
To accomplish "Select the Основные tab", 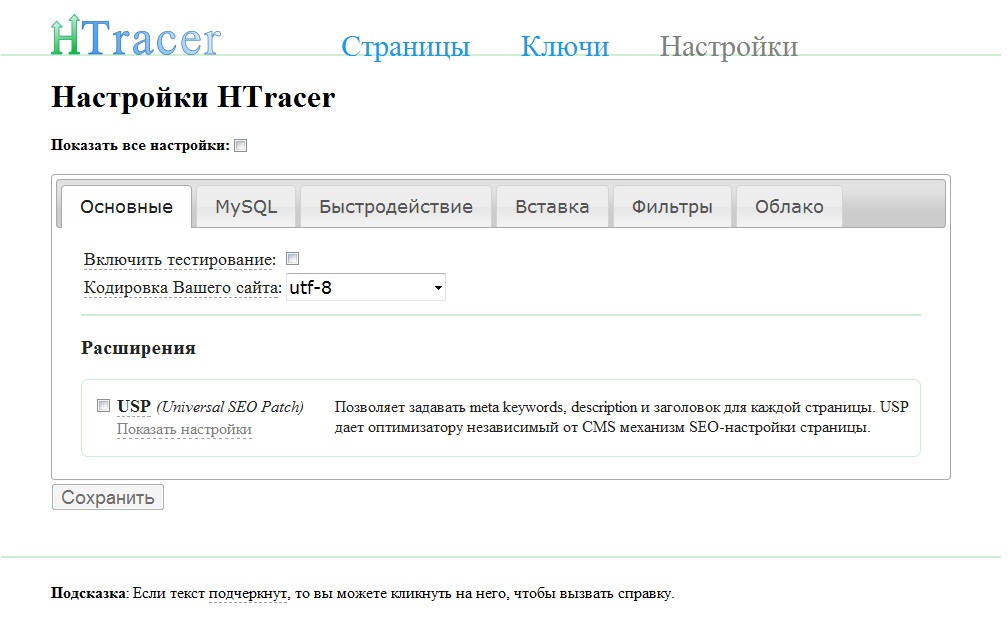I will point(125,207).
